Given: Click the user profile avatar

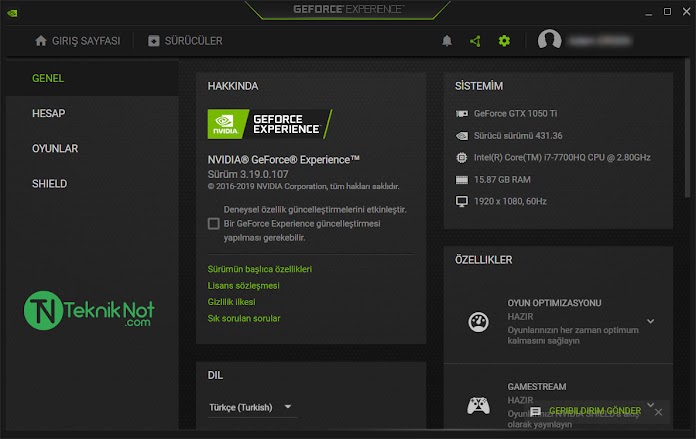Looking at the screenshot, I should click(550, 40).
